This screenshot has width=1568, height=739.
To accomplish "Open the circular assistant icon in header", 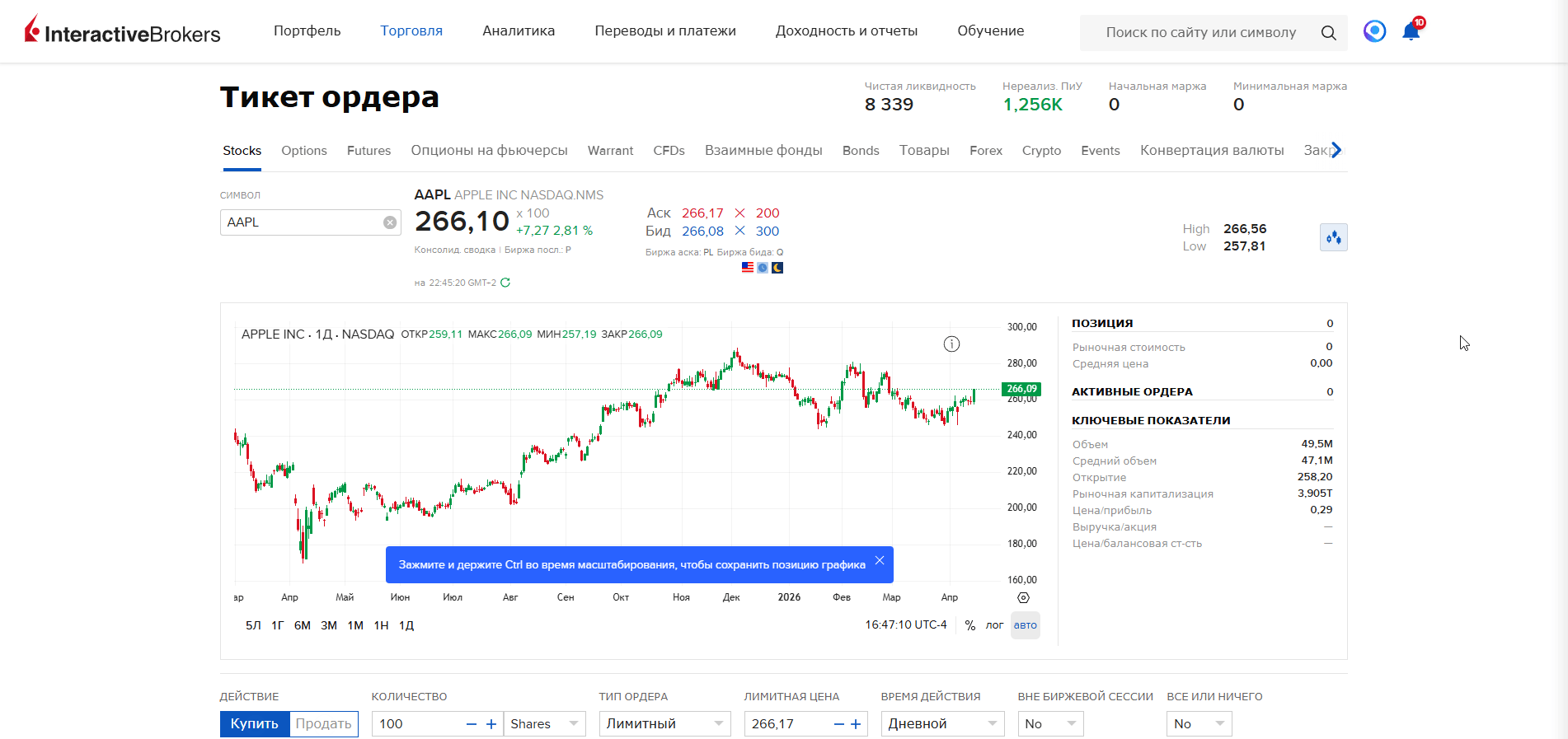I will tap(1374, 31).
